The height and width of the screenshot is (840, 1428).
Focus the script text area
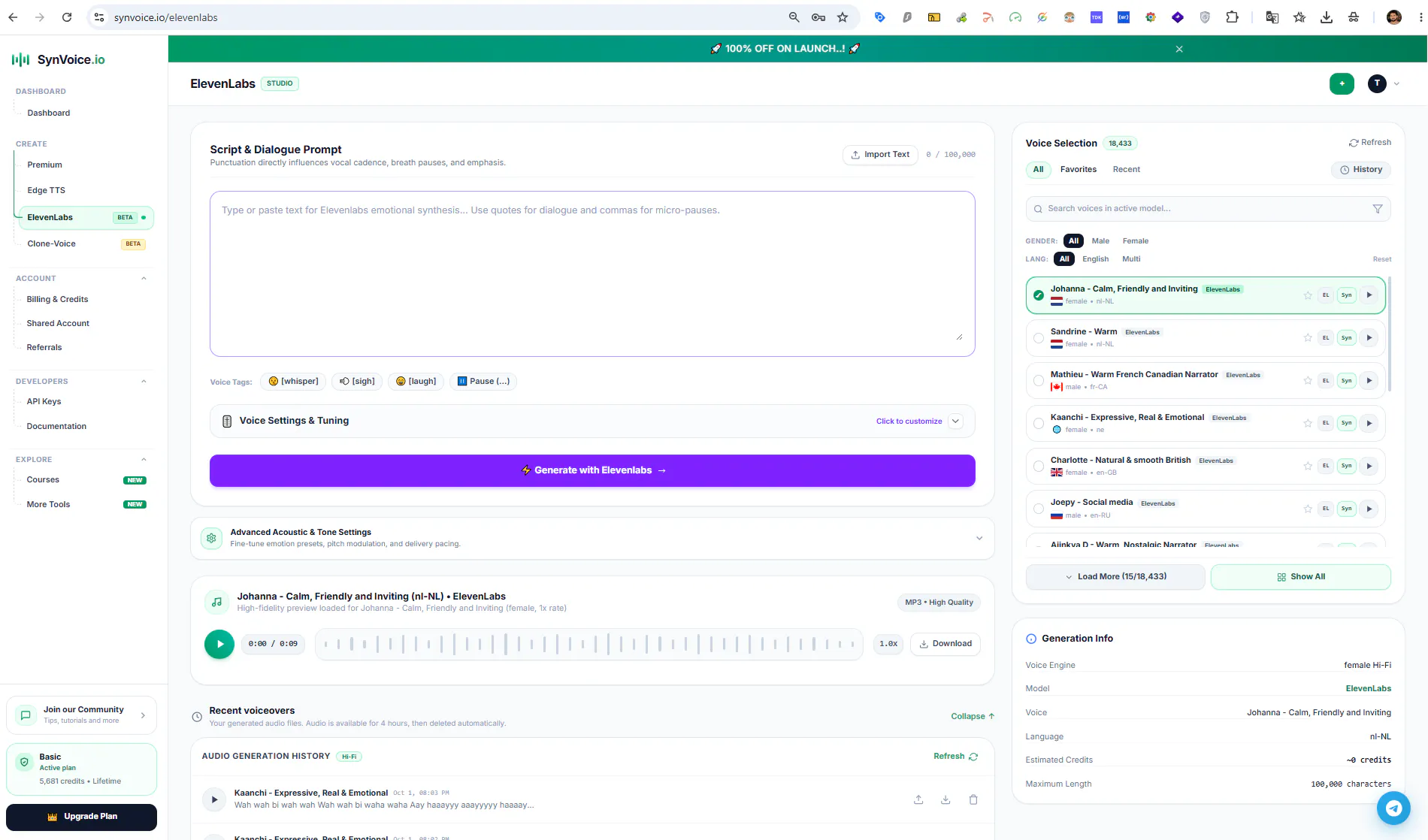tap(592, 273)
